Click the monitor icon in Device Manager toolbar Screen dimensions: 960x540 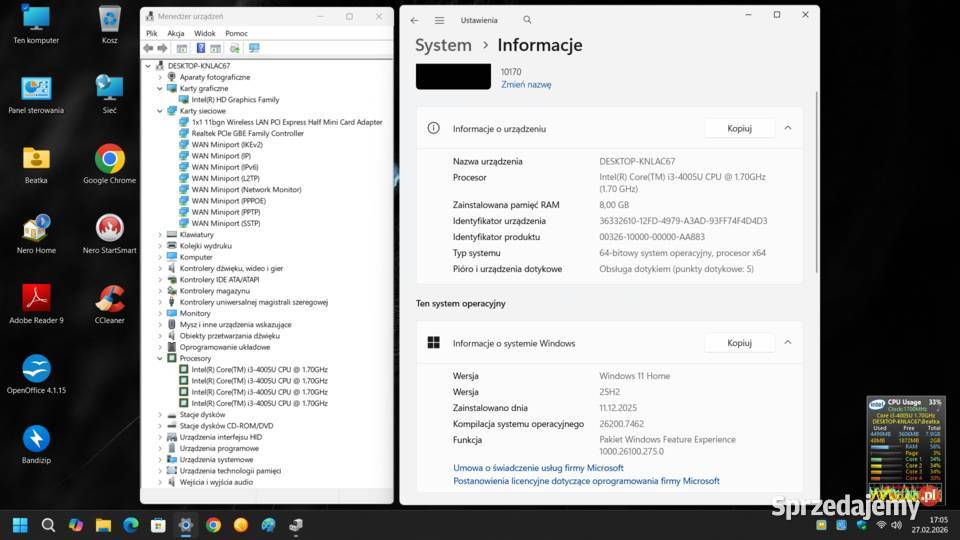(x=254, y=48)
